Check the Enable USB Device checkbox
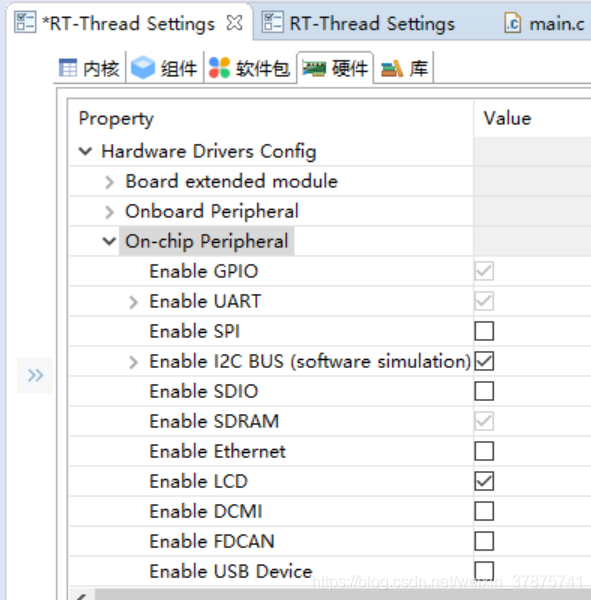The height and width of the screenshot is (600, 591). click(484, 571)
